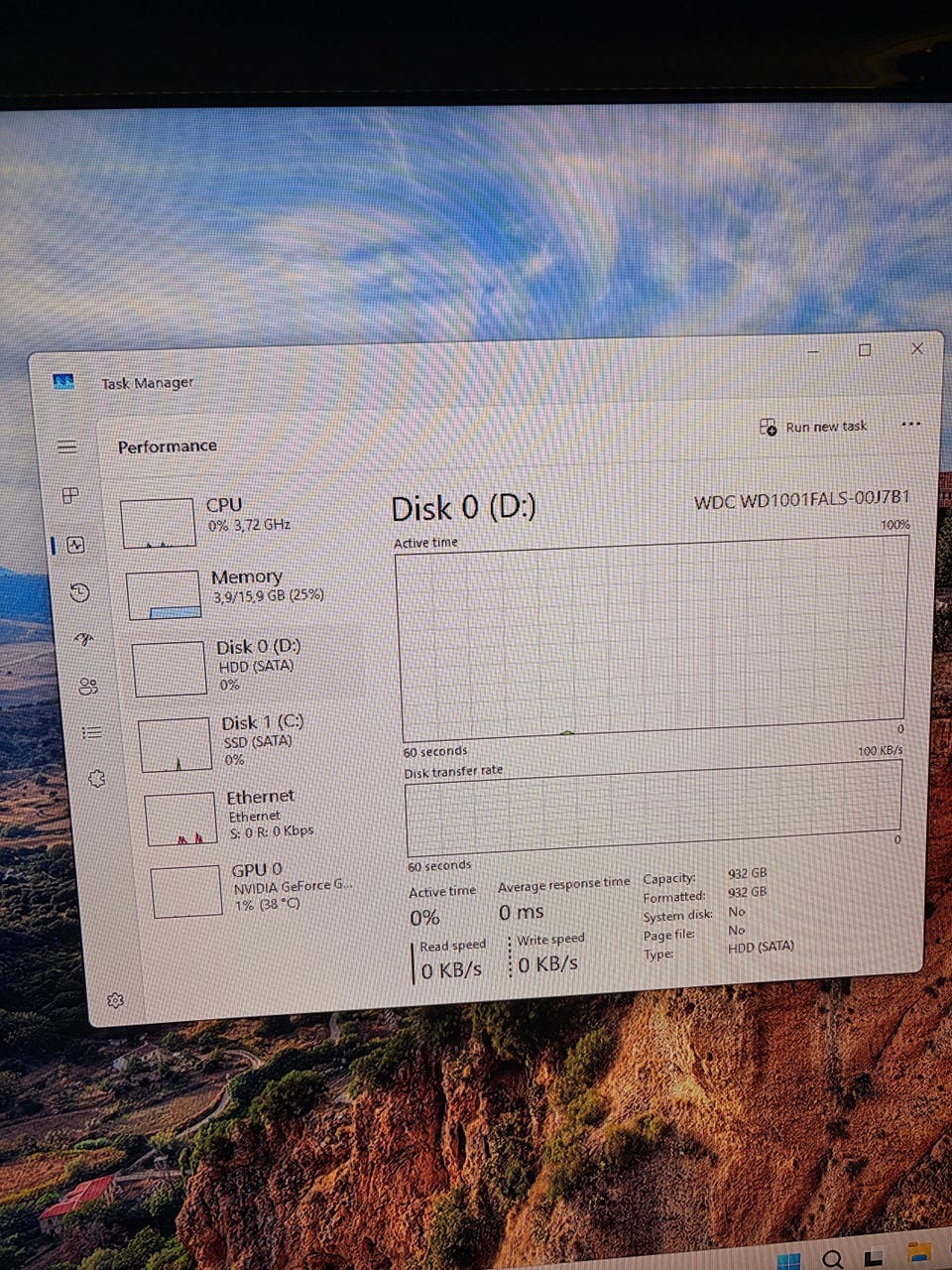The height and width of the screenshot is (1270, 952).
Task: Click the Disk transfer rate graph
Action: (654, 807)
